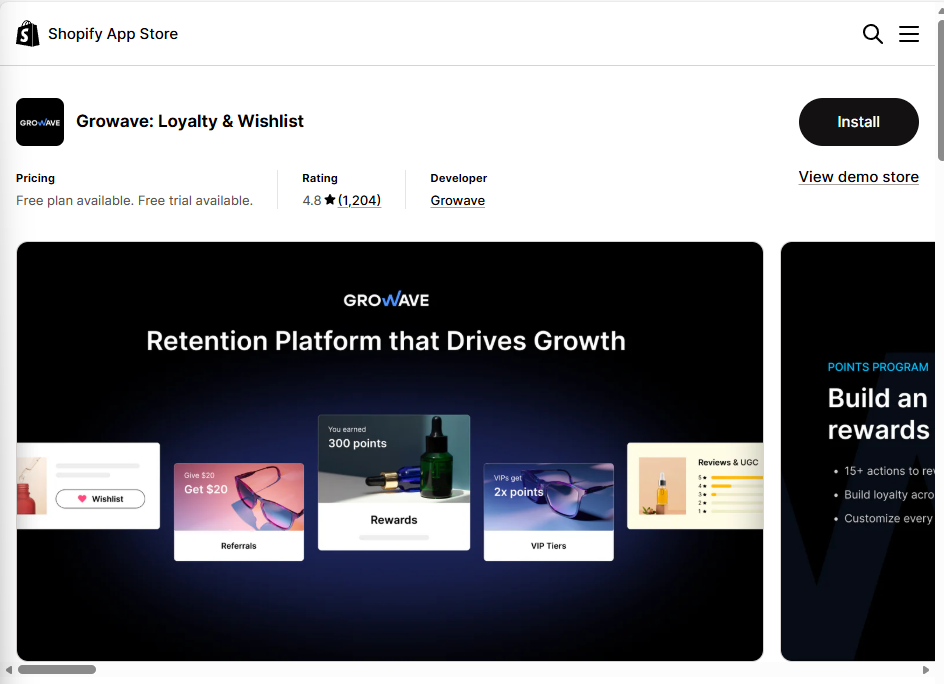Open the View demo store link
This screenshot has height=684, width=944.
pos(858,176)
